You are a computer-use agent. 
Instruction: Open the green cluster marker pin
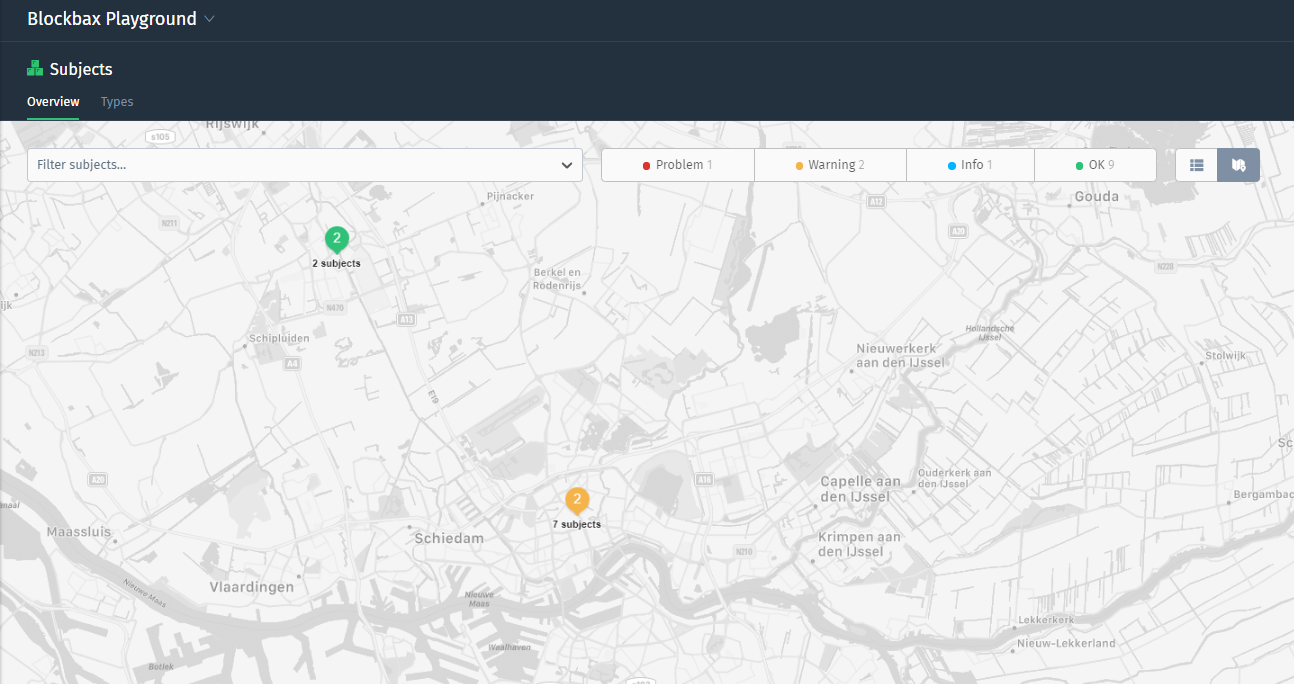337,239
